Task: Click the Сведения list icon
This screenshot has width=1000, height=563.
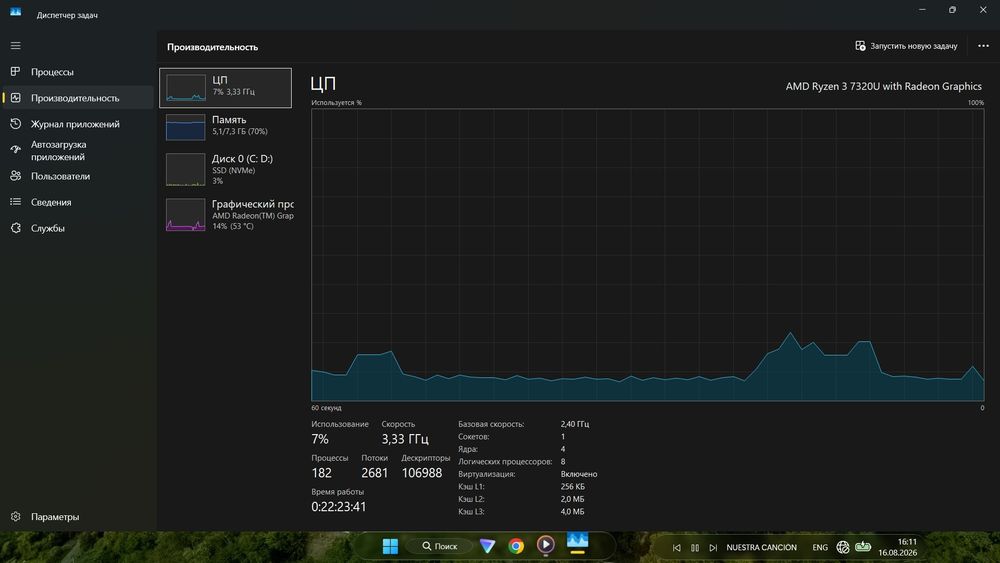Action: pos(15,202)
